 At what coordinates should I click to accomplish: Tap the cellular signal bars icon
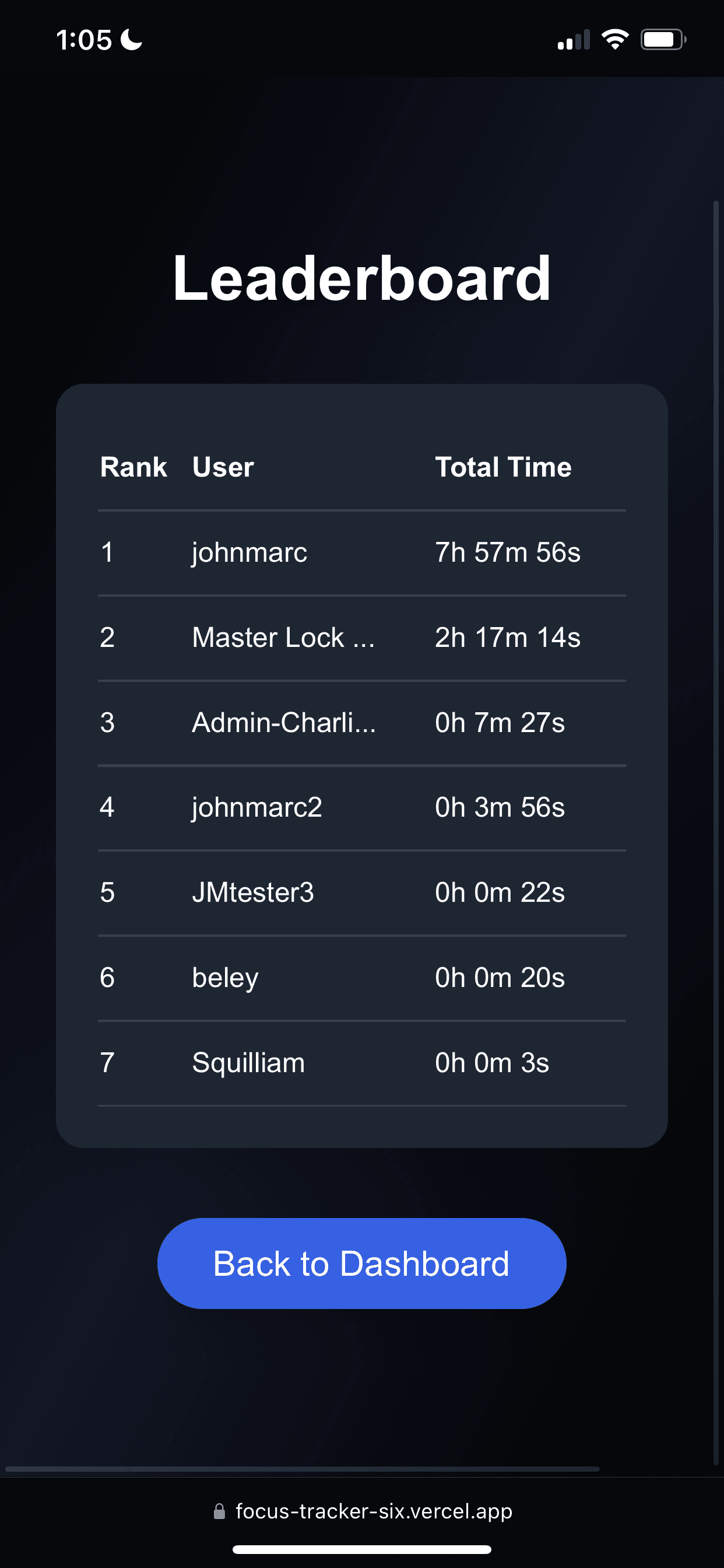click(x=573, y=40)
